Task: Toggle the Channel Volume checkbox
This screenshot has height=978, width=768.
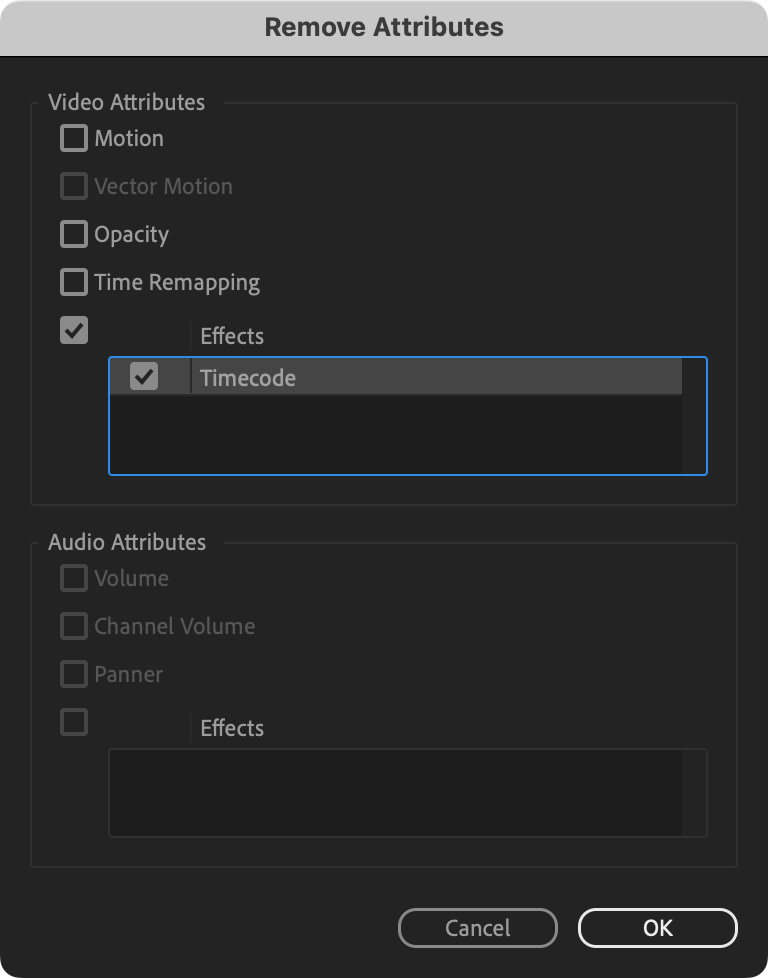Action: [x=74, y=626]
